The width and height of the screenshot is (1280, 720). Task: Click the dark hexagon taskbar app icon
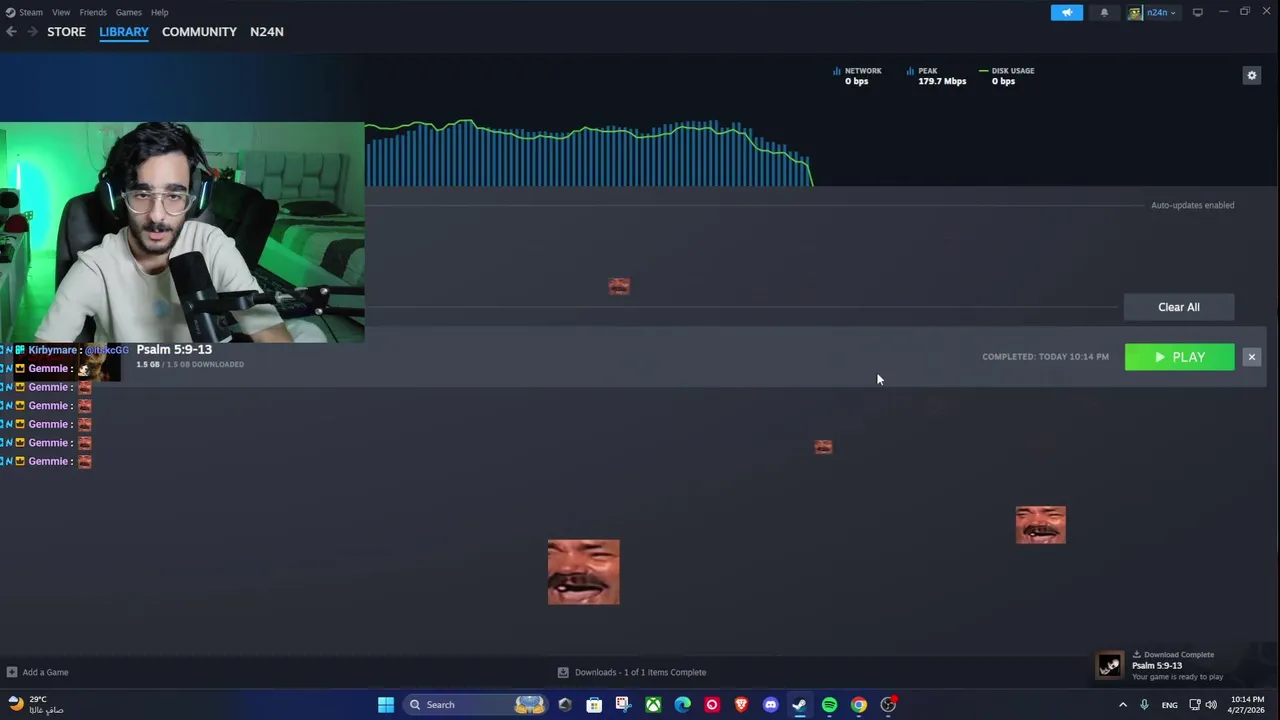coord(565,705)
